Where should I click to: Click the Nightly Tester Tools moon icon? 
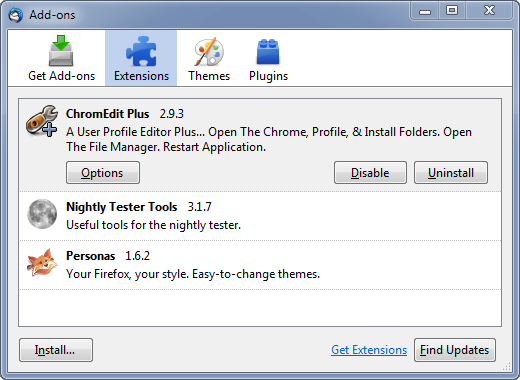coord(42,214)
